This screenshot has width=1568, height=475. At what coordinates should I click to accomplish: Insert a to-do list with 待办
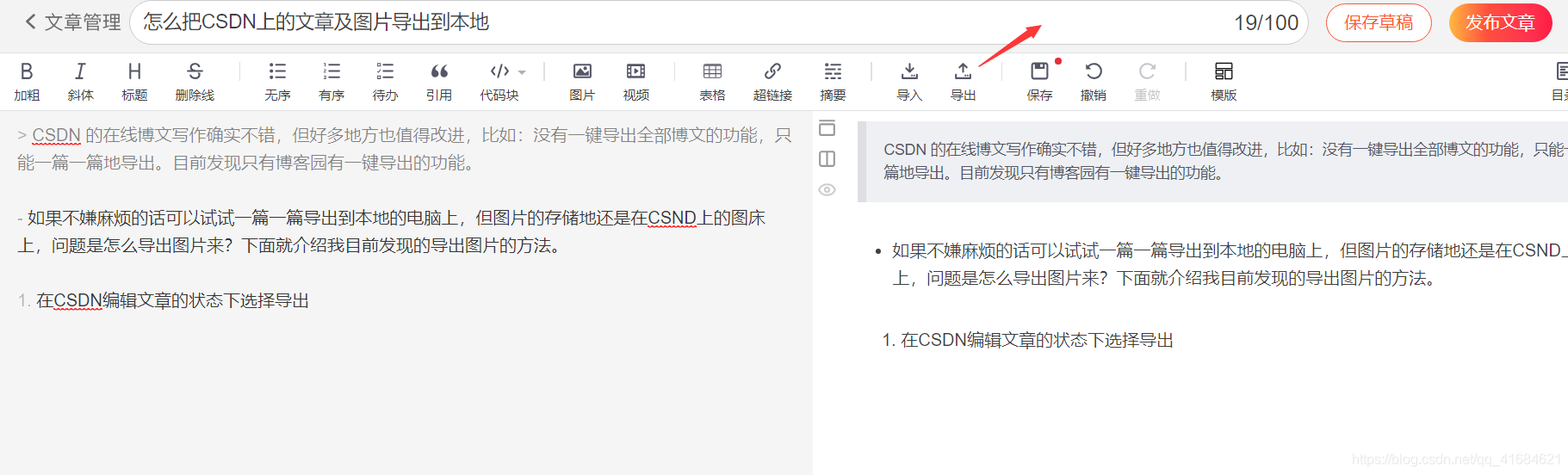point(385,82)
